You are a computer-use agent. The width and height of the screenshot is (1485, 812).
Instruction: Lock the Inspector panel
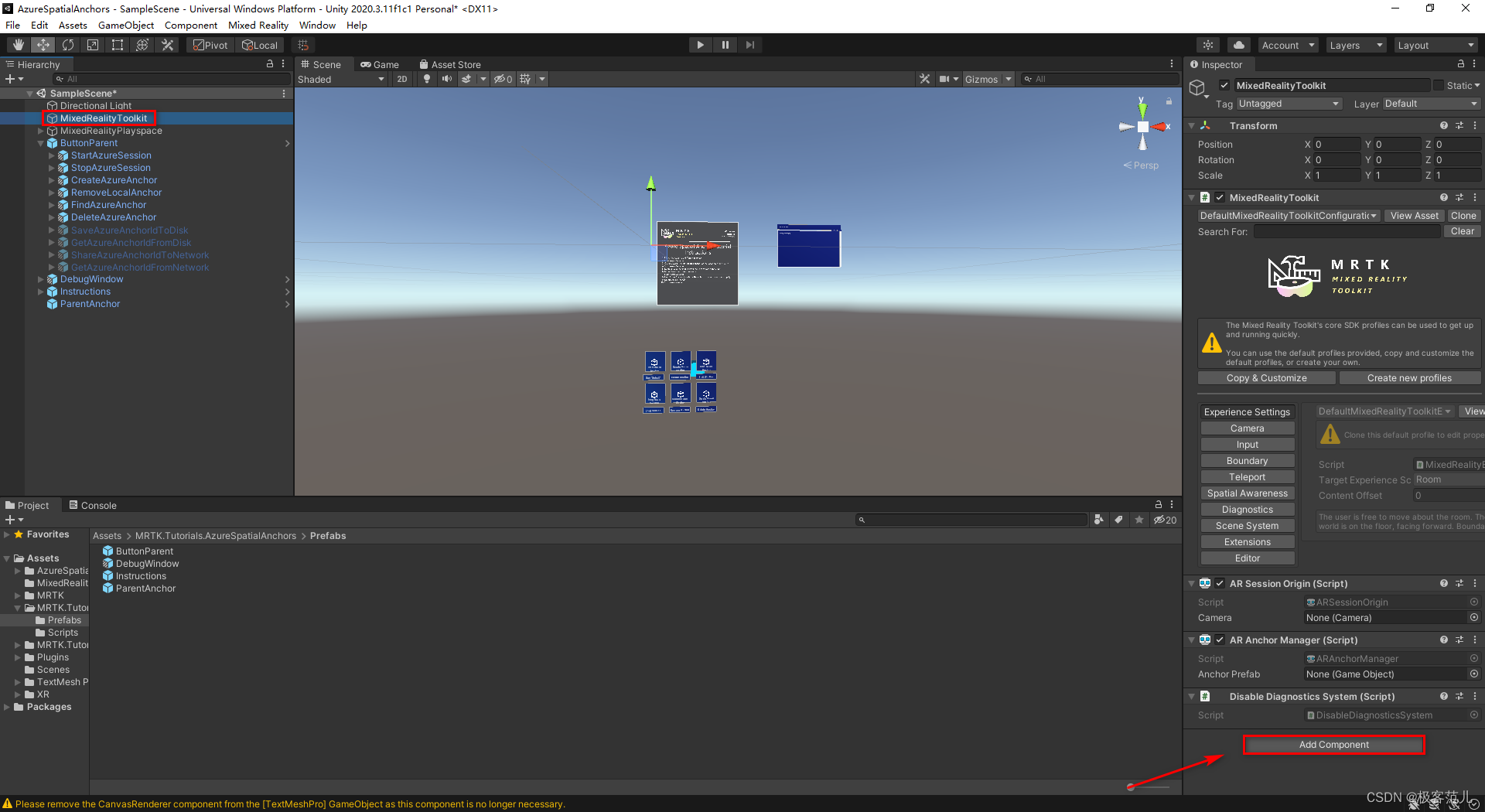pyautogui.click(x=1460, y=64)
